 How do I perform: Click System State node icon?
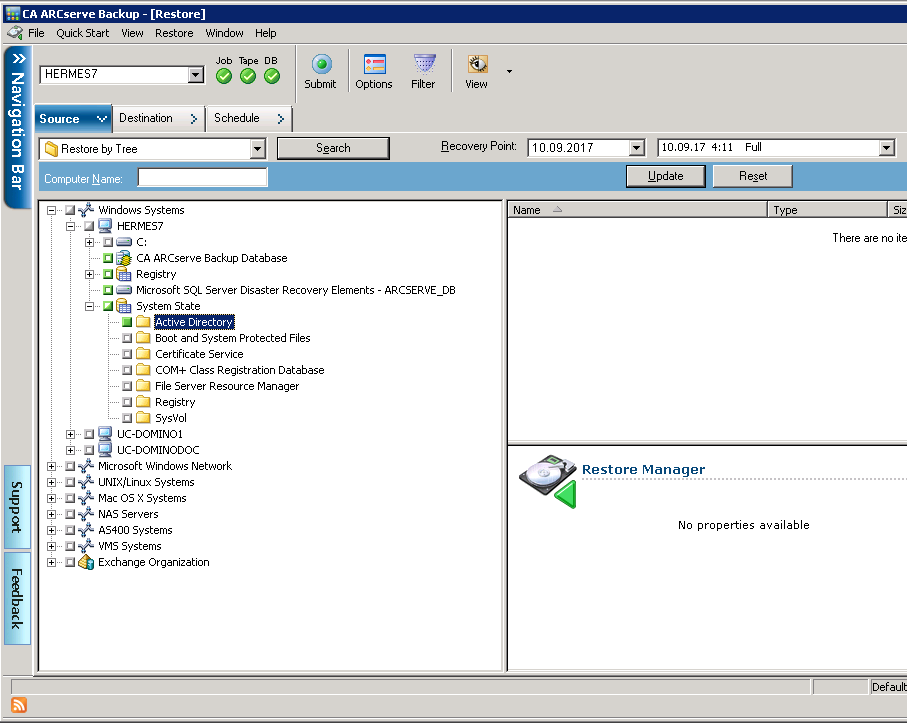coord(124,306)
